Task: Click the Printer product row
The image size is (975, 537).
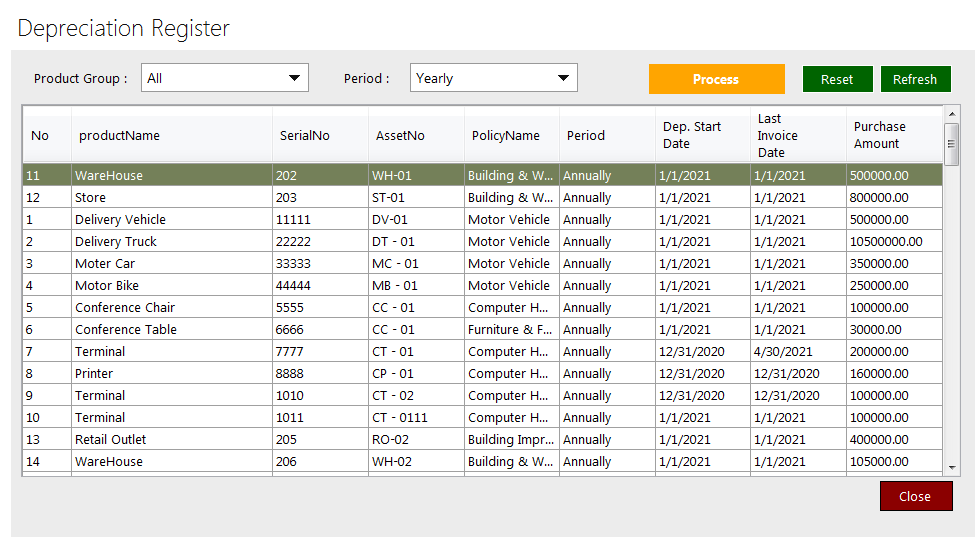Action: [96, 374]
